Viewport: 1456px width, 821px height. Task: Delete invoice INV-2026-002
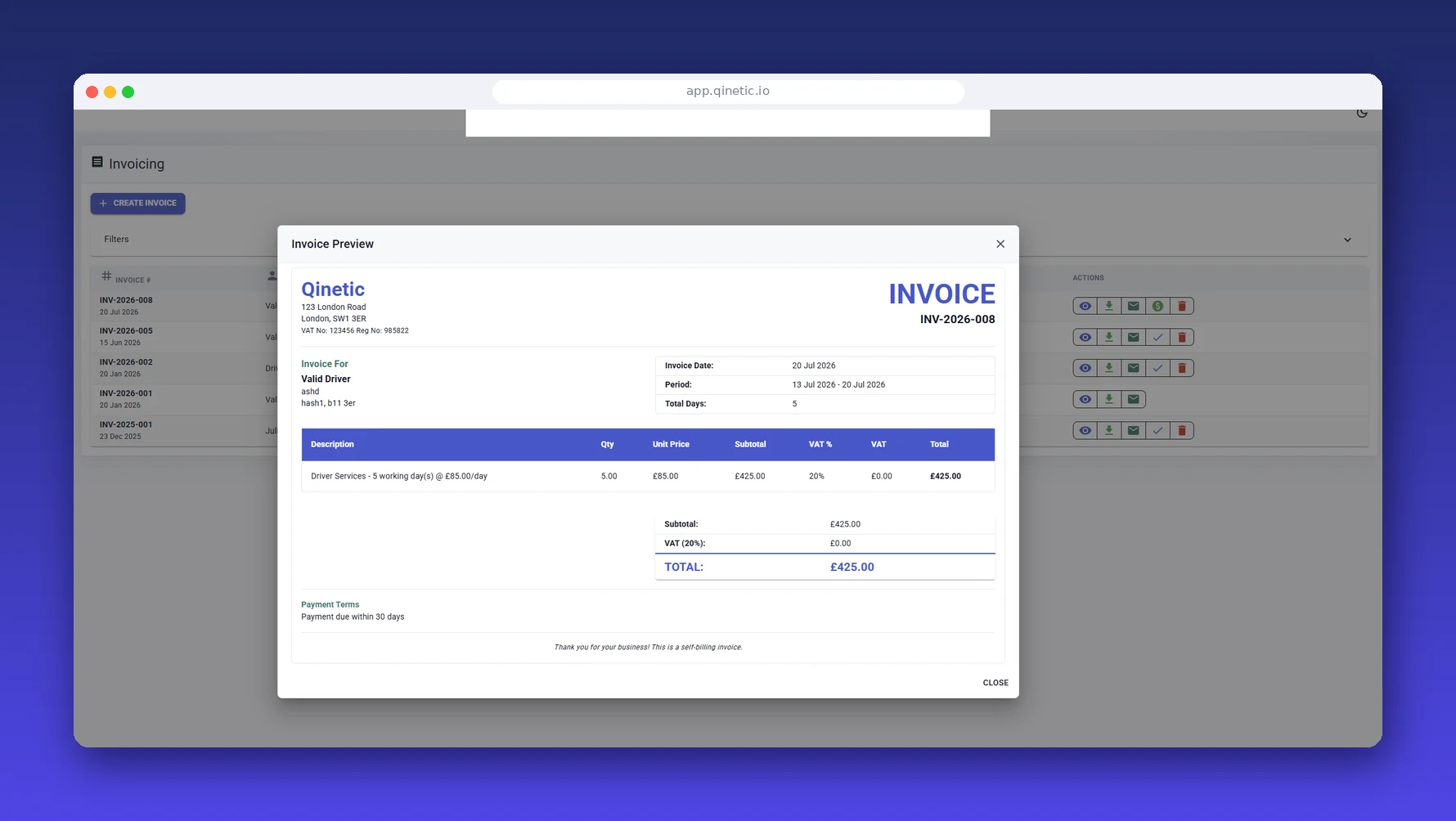pos(1182,368)
